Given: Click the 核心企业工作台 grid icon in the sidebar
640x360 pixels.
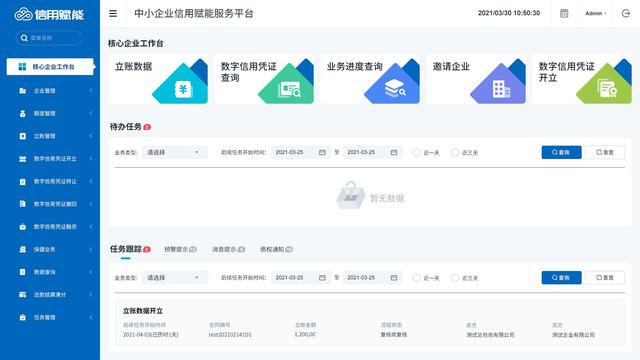Looking at the screenshot, I should click(22, 67).
